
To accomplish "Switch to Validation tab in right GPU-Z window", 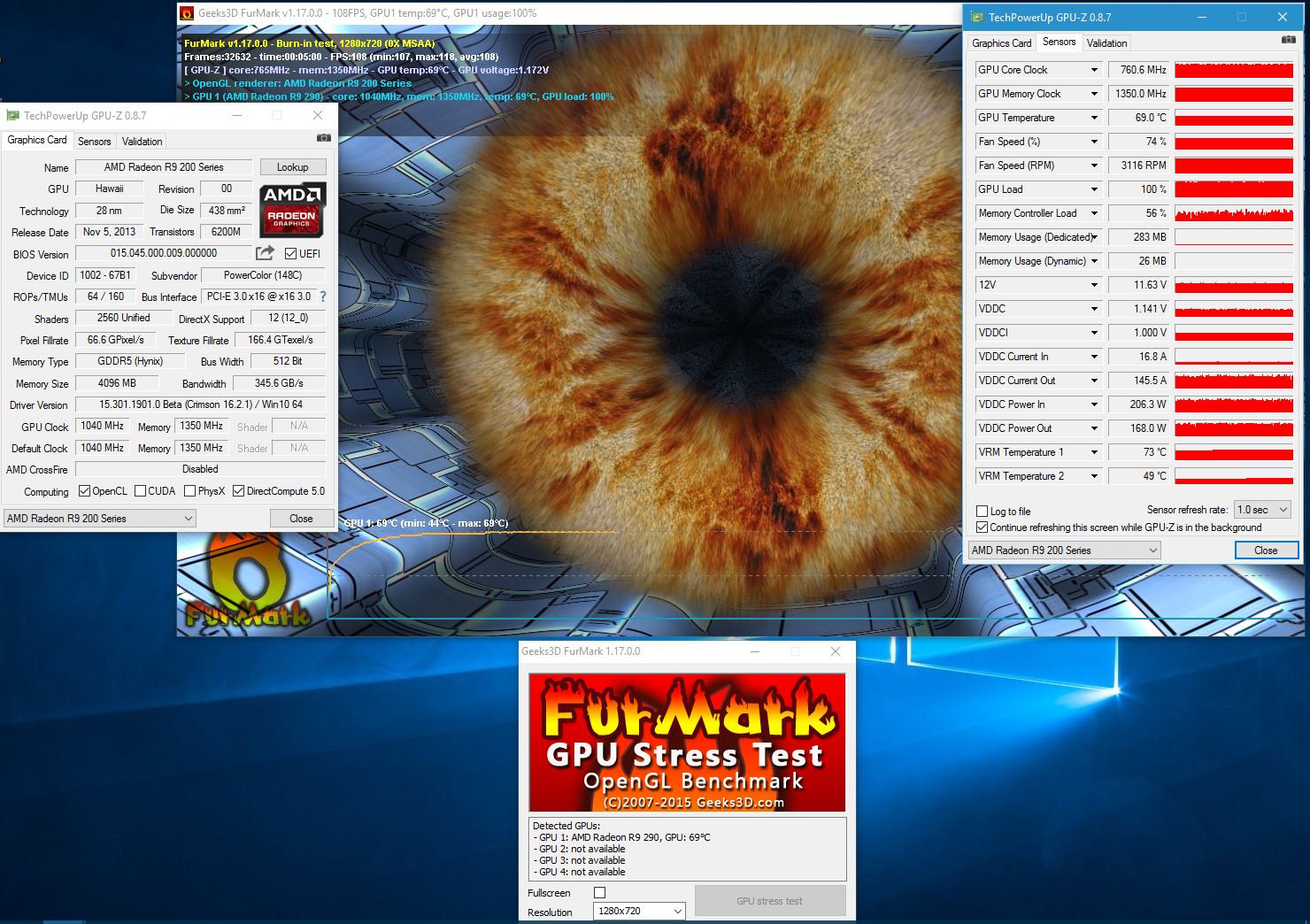I will (1106, 43).
